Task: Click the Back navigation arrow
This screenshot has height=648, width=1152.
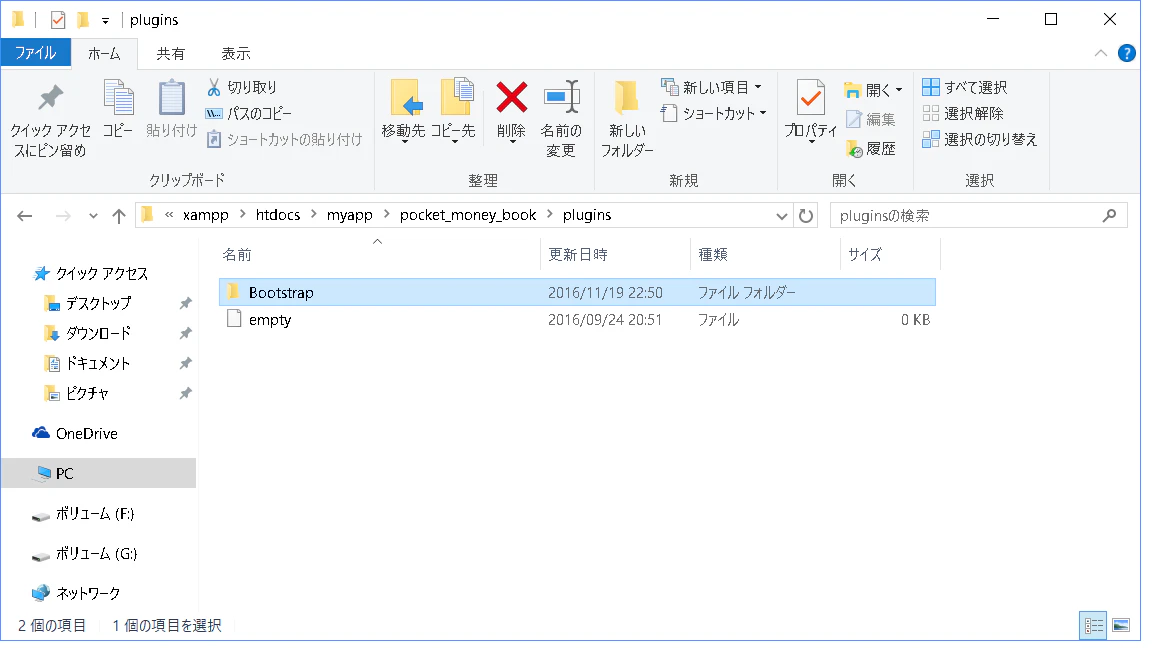Action: pos(25,216)
